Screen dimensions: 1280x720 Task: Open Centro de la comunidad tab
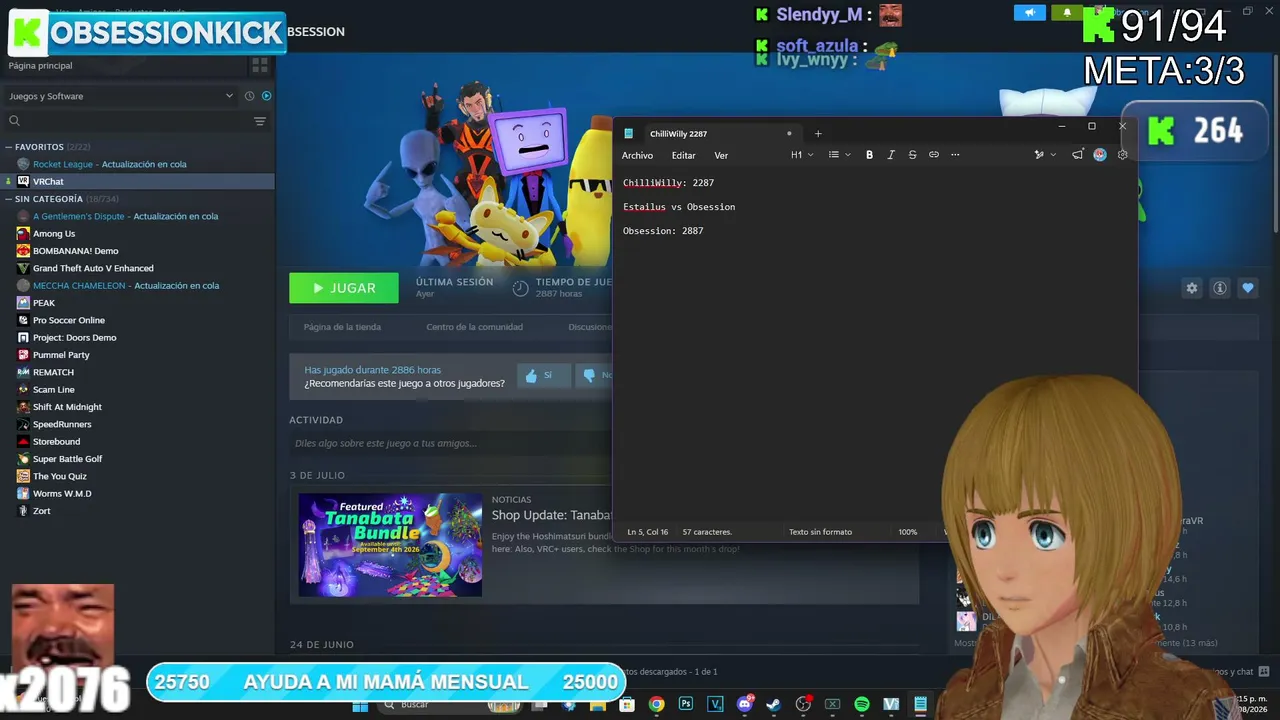pos(474,327)
